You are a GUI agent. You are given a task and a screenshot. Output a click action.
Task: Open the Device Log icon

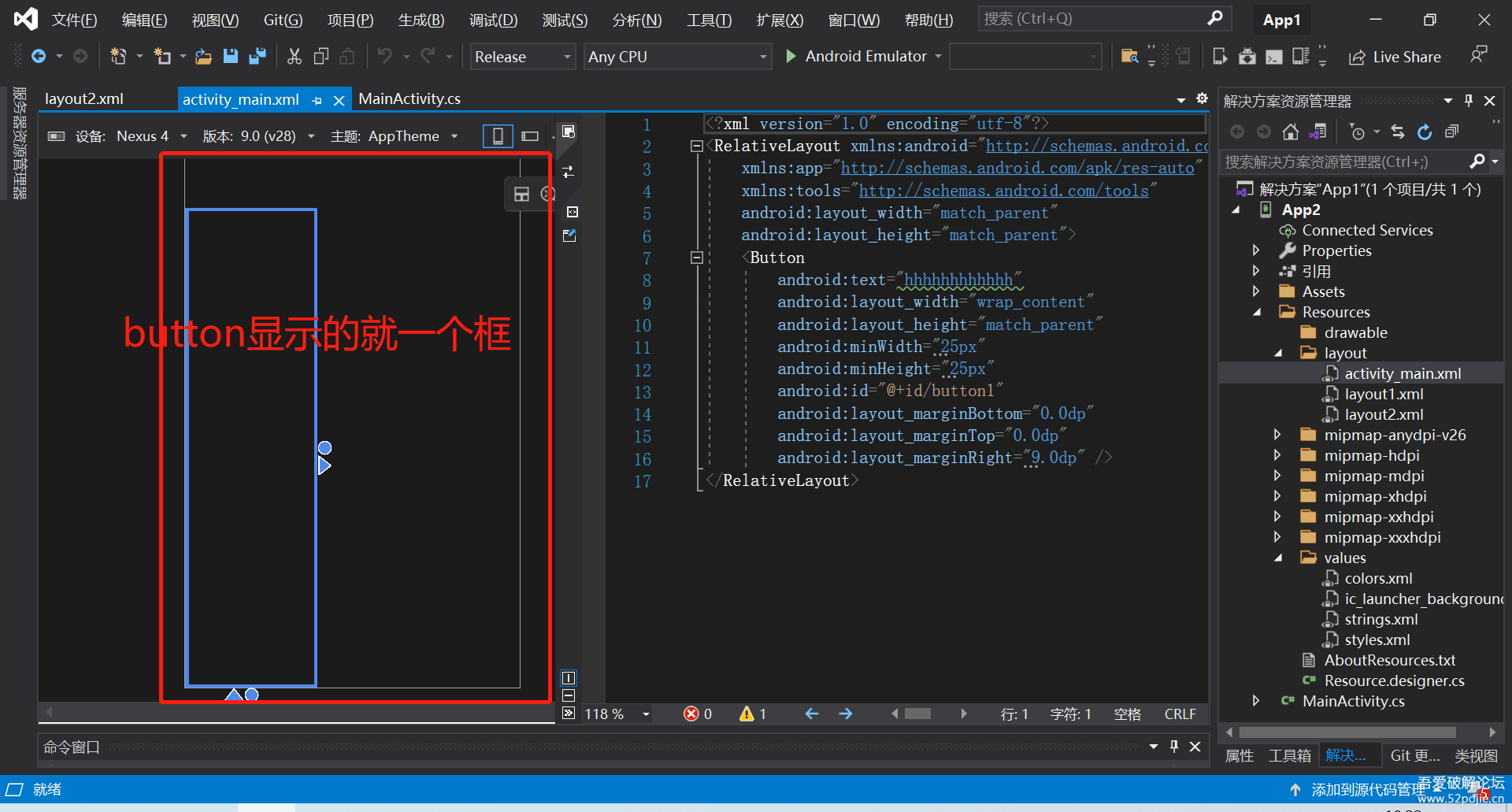1300,56
